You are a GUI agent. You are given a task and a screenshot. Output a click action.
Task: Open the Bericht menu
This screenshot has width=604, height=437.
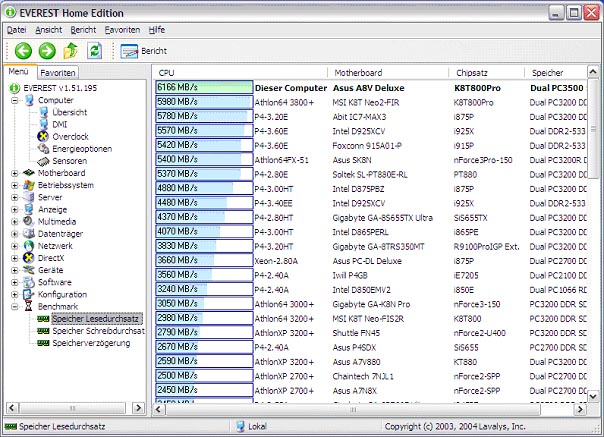tap(83, 30)
